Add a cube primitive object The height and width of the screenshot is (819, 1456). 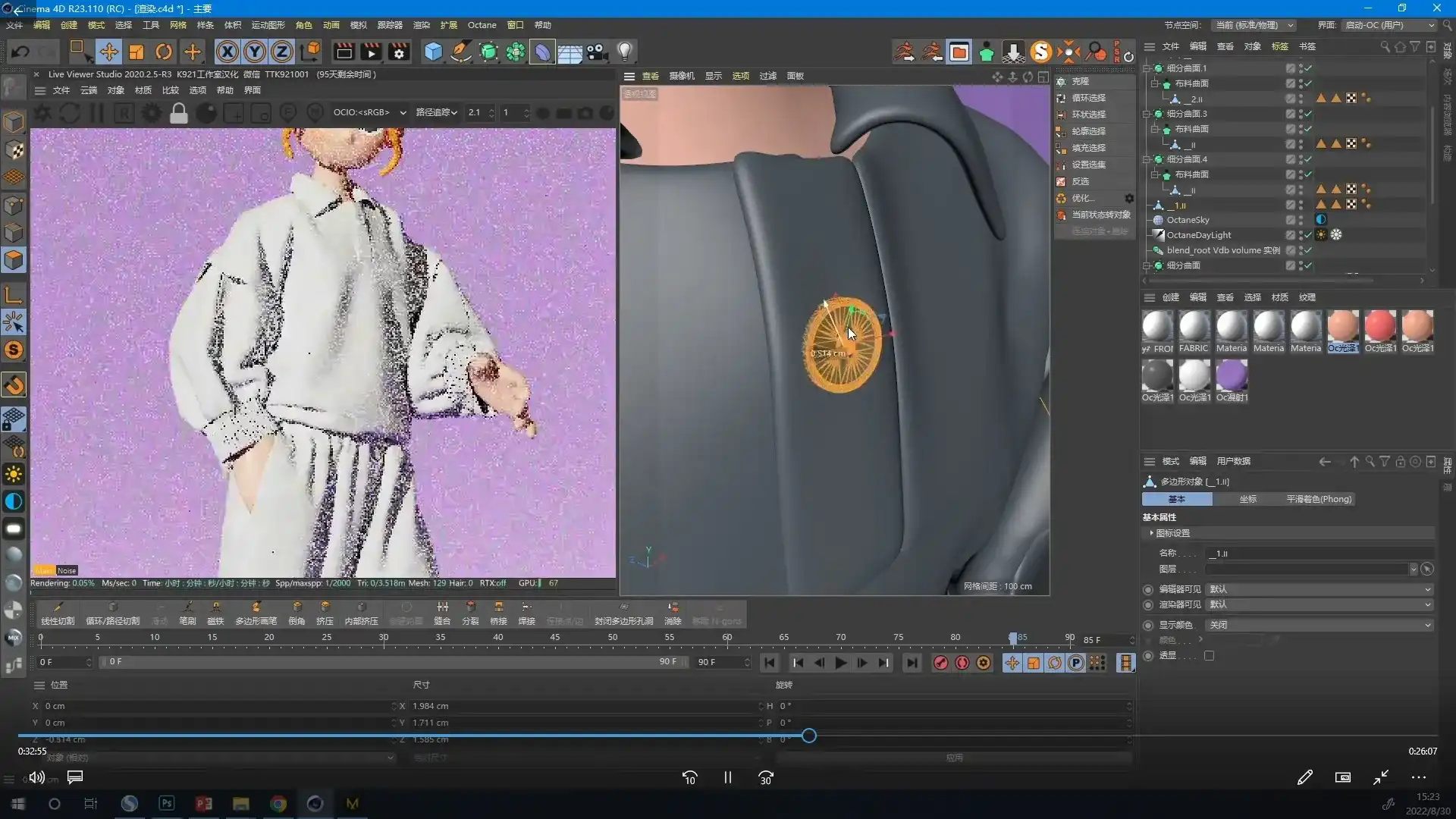(433, 52)
